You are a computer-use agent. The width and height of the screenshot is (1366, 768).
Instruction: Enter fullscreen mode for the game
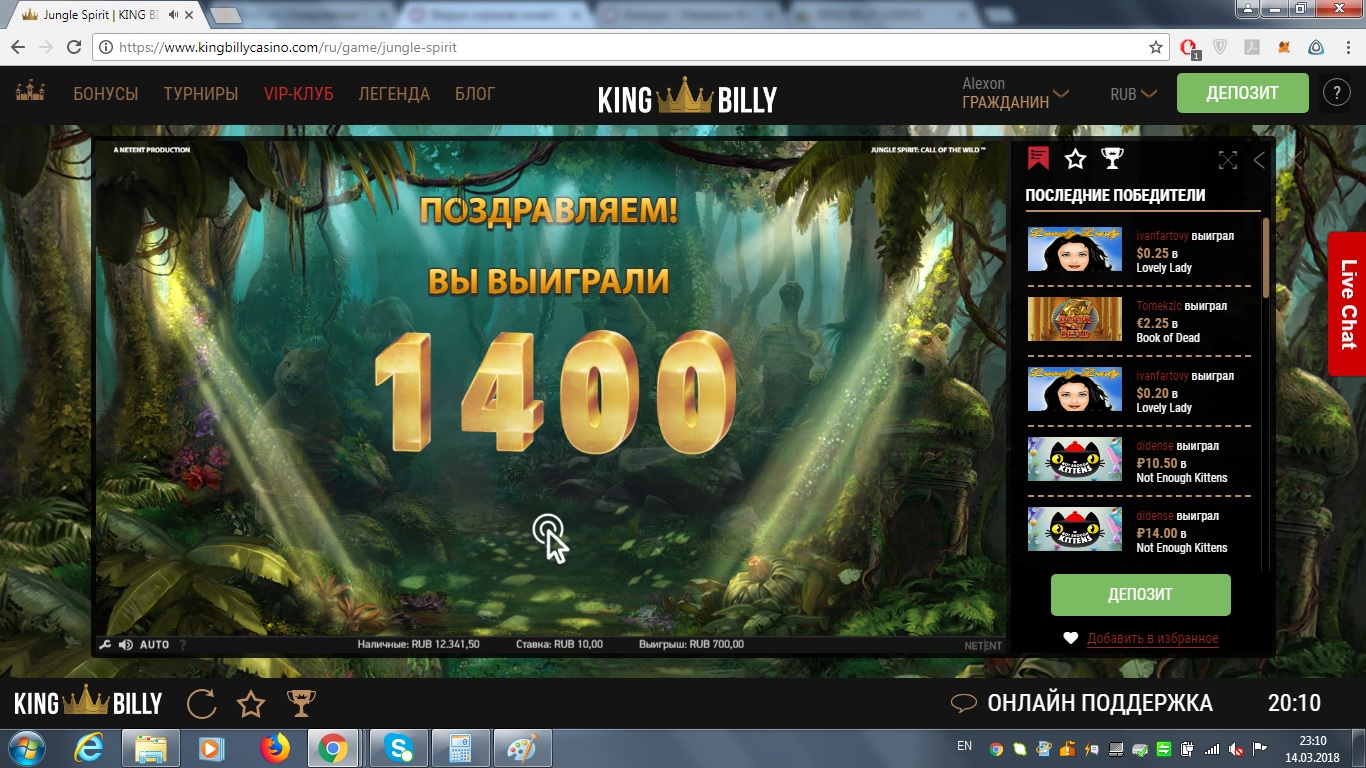coord(1227,160)
